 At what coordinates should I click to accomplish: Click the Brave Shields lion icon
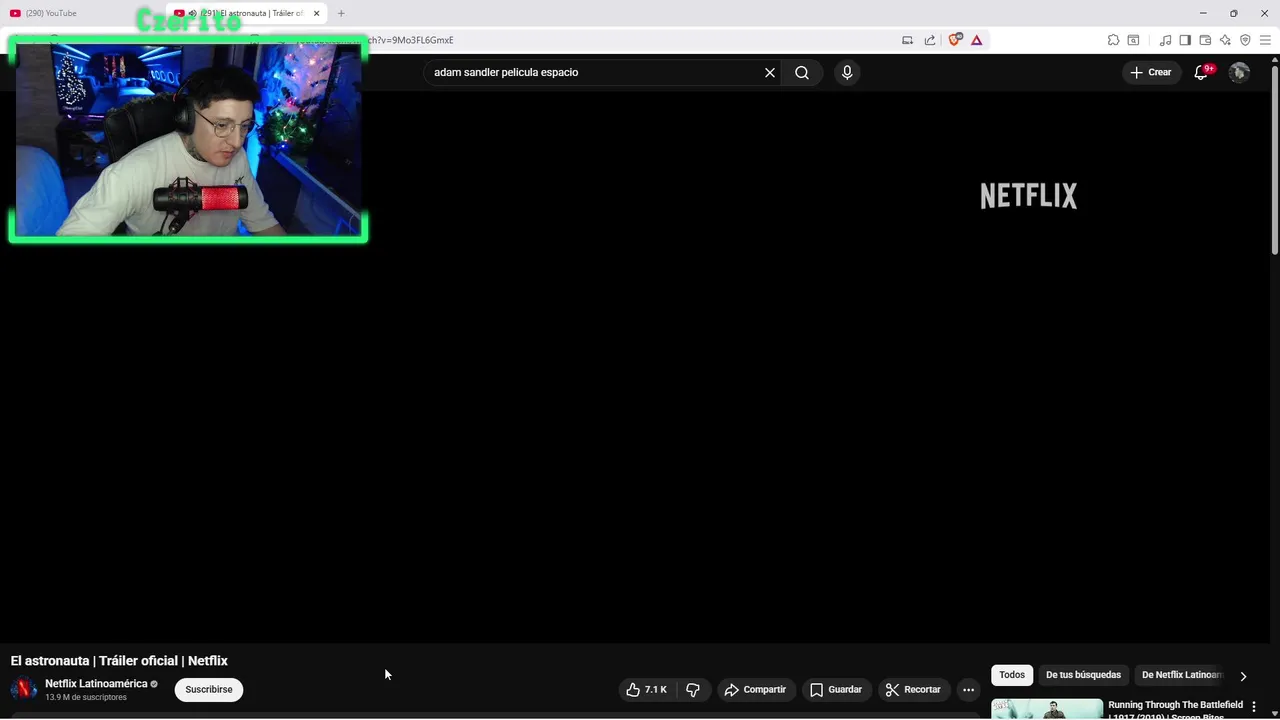coord(954,40)
